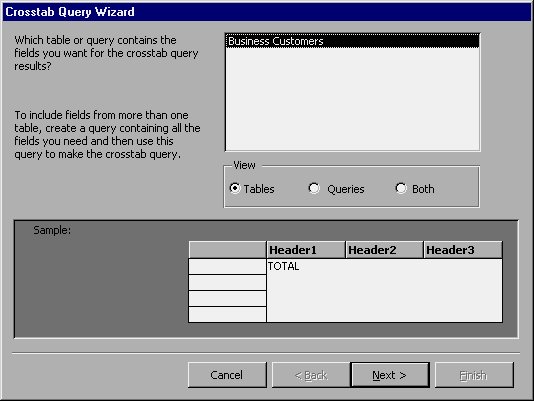Click the empty area of the table list box
This screenshot has height=401, width=534.
coord(352,99)
